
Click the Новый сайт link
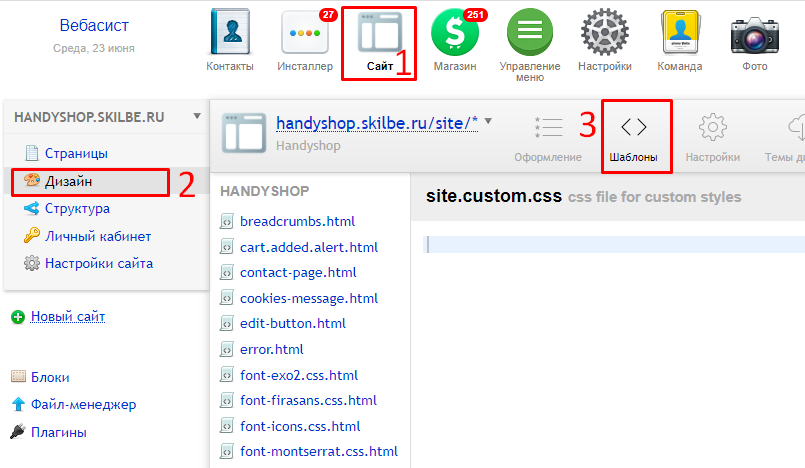click(67, 317)
